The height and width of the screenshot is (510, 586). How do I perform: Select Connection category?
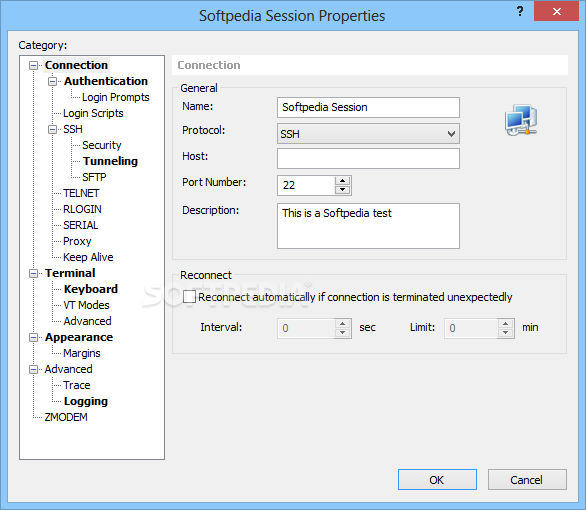(76, 65)
